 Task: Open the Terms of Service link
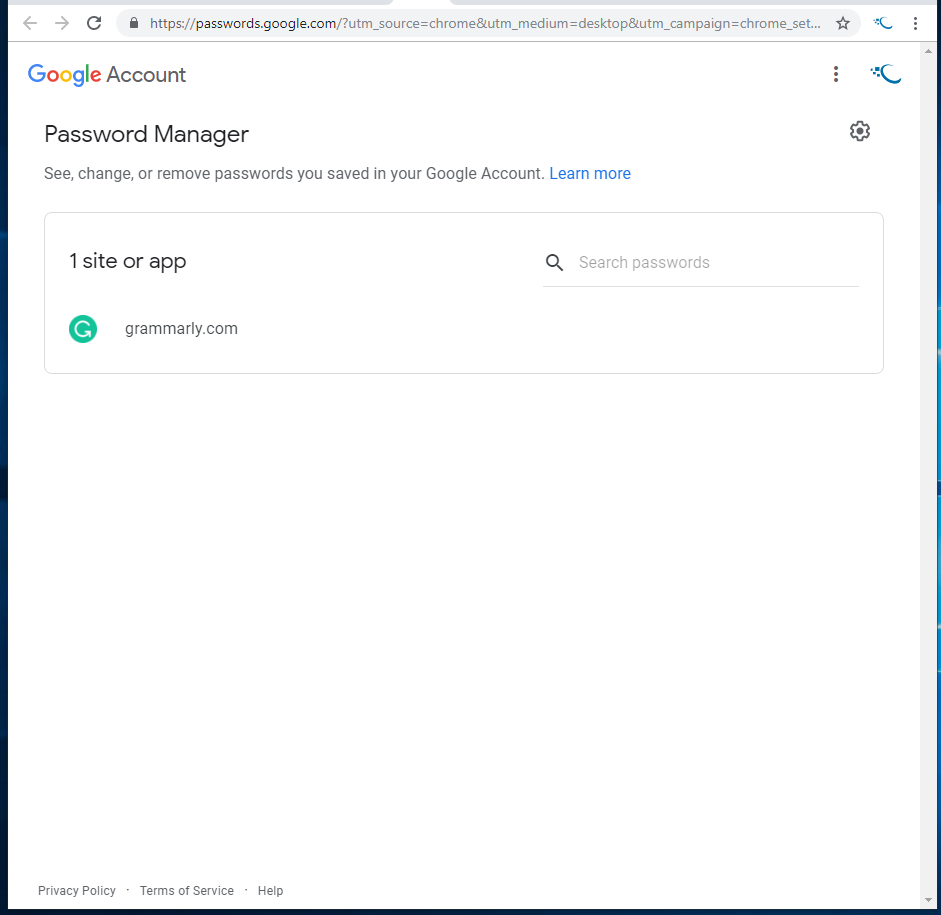pyautogui.click(x=187, y=891)
